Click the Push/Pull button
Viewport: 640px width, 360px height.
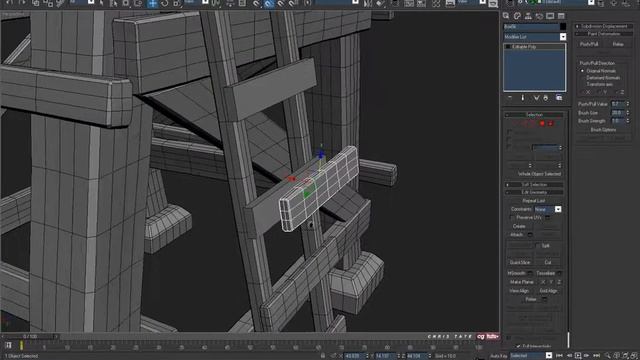589,44
